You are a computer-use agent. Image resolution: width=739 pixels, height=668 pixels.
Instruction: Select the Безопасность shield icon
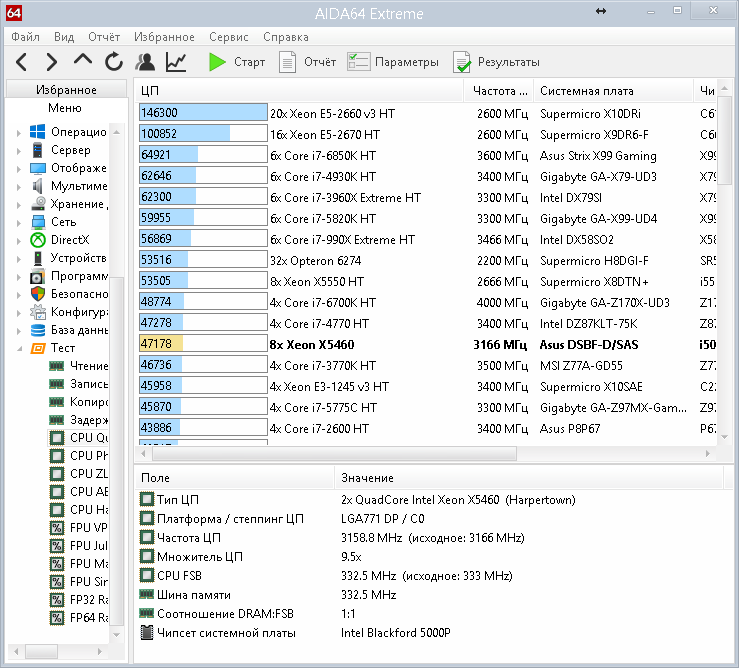point(38,294)
